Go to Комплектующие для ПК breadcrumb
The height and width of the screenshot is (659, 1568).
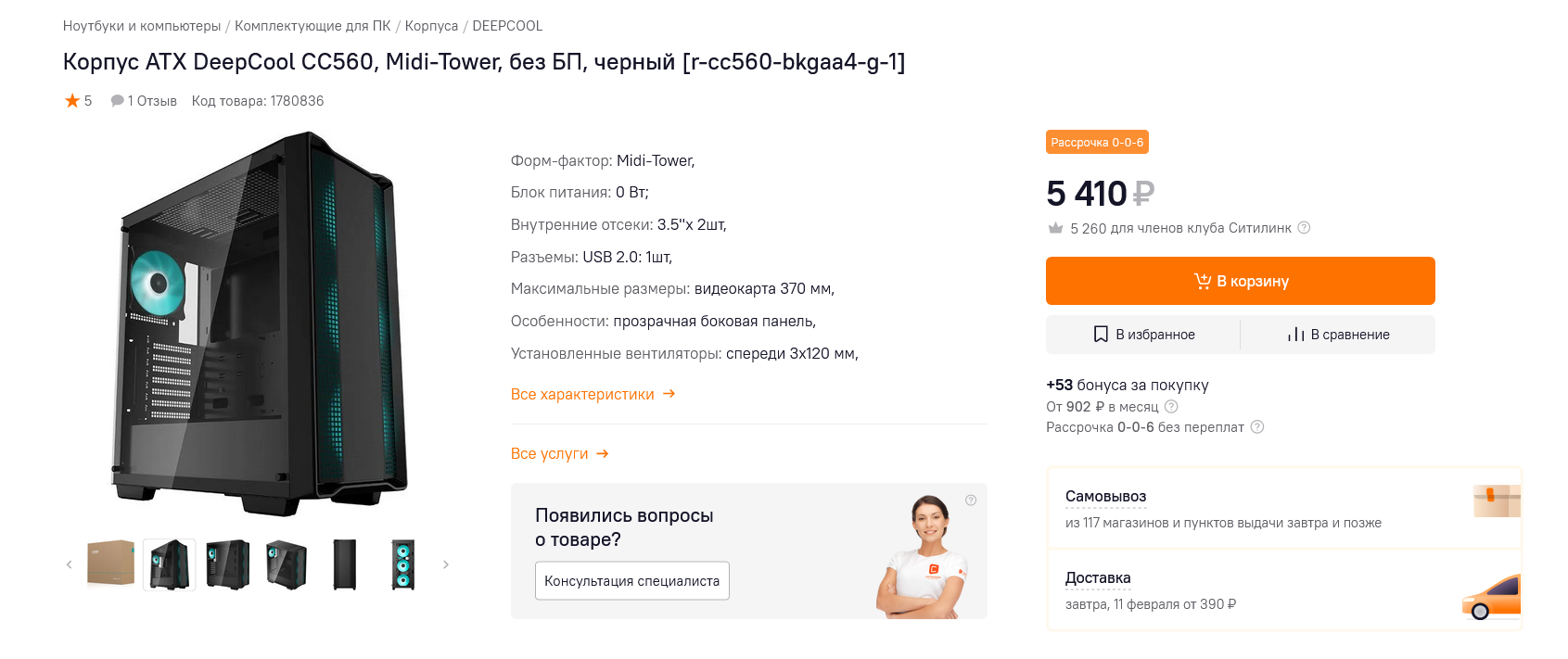pyautogui.click(x=312, y=26)
